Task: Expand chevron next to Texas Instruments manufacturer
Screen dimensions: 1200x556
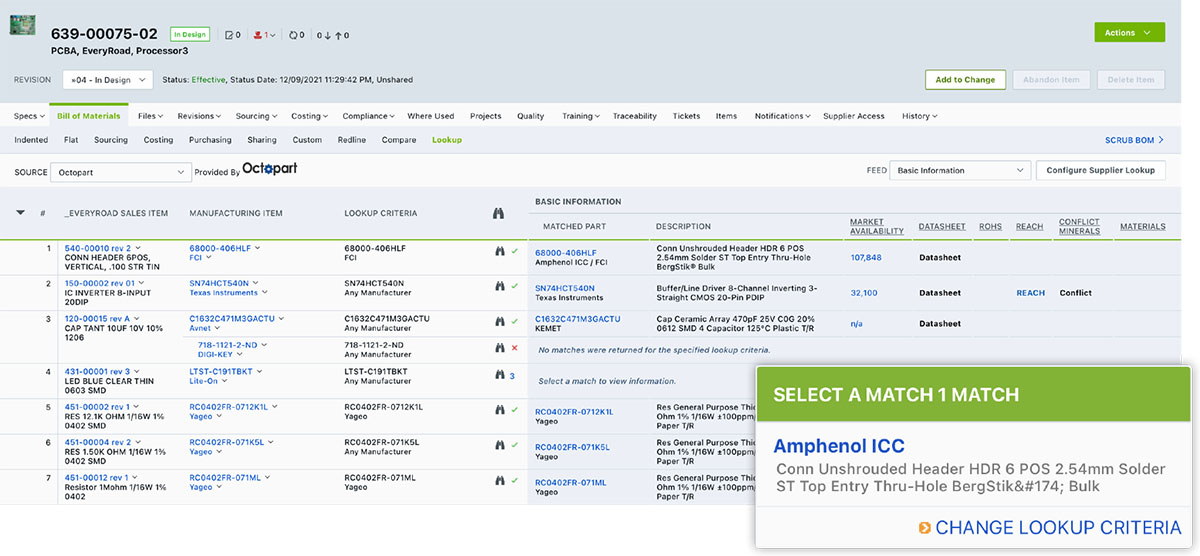Action: [x=265, y=293]
